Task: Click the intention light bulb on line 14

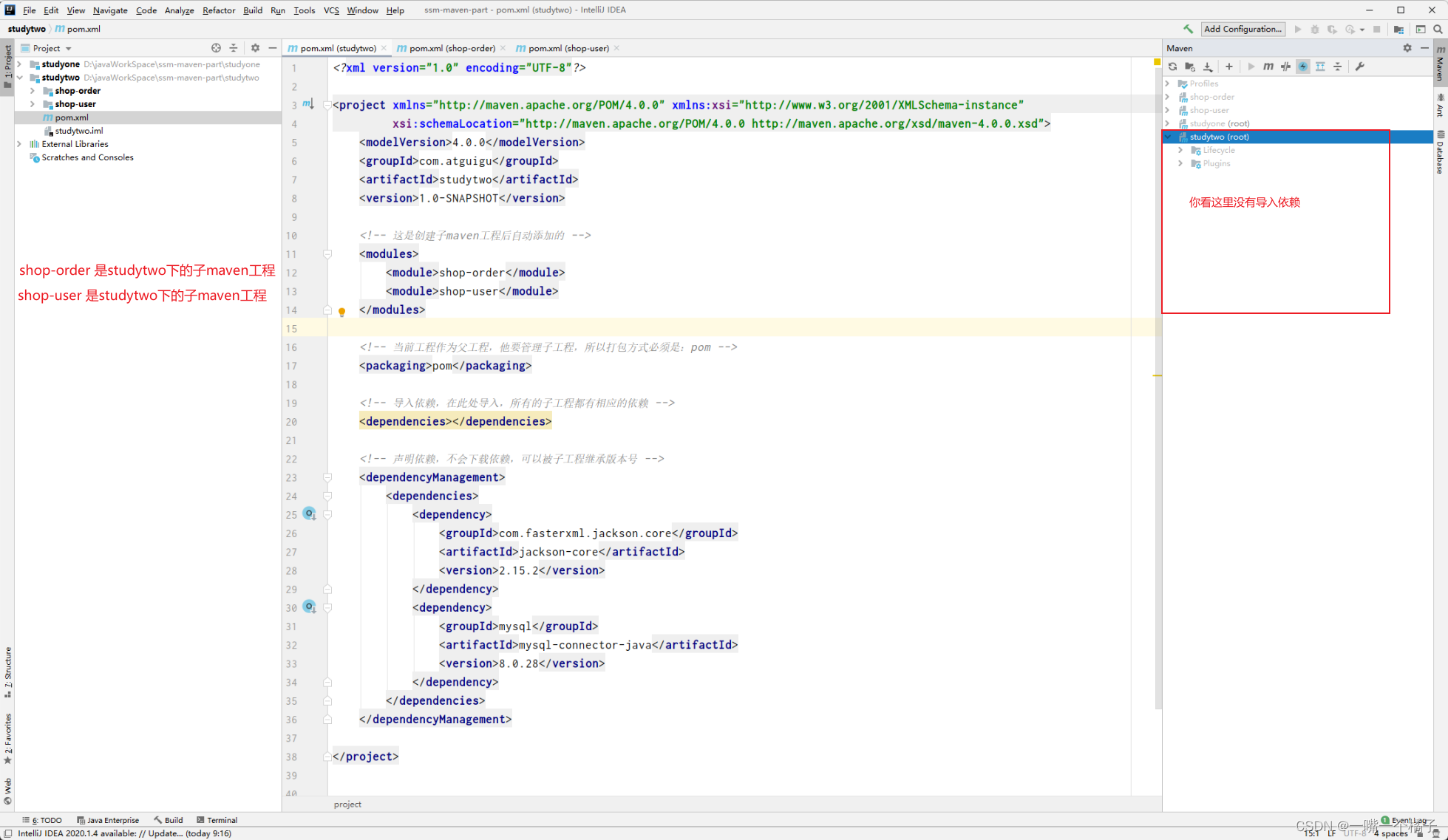Action: tap(341, 312)
